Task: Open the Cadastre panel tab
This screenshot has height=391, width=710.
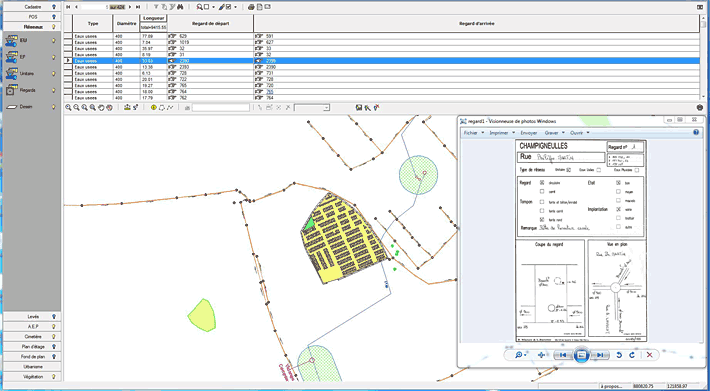Action: point(32,7)
